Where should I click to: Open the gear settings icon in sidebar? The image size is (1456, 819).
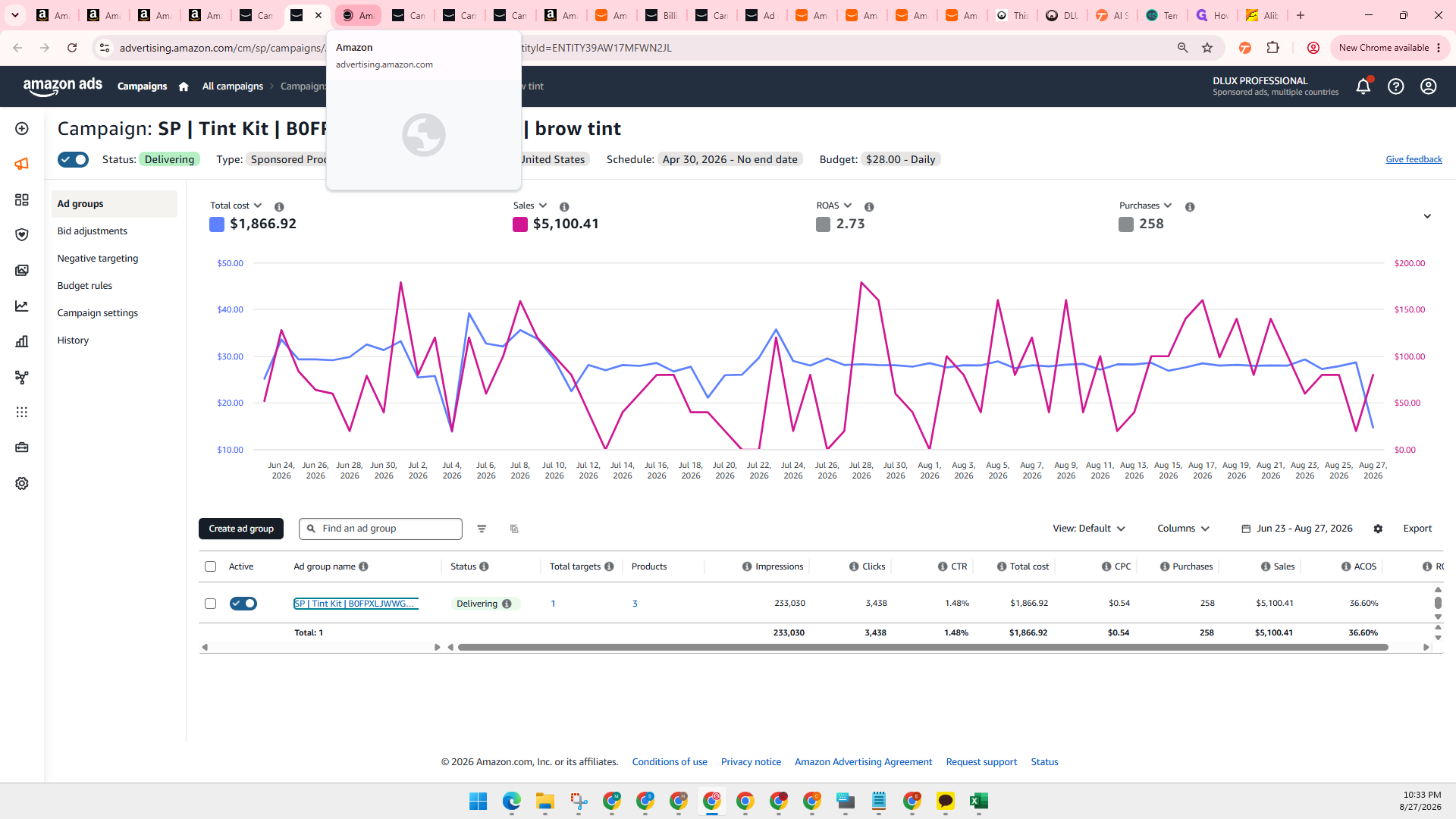tap(22, 484)
